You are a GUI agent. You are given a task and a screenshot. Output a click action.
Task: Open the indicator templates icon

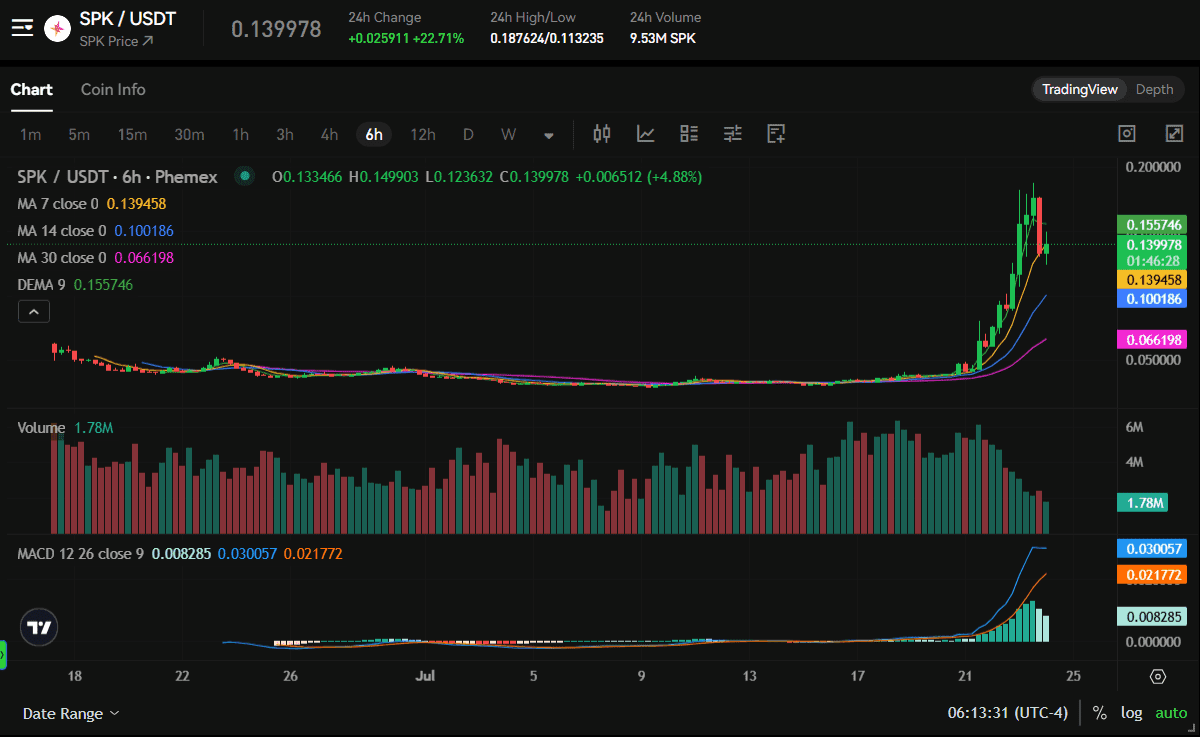tap(689, 133)
